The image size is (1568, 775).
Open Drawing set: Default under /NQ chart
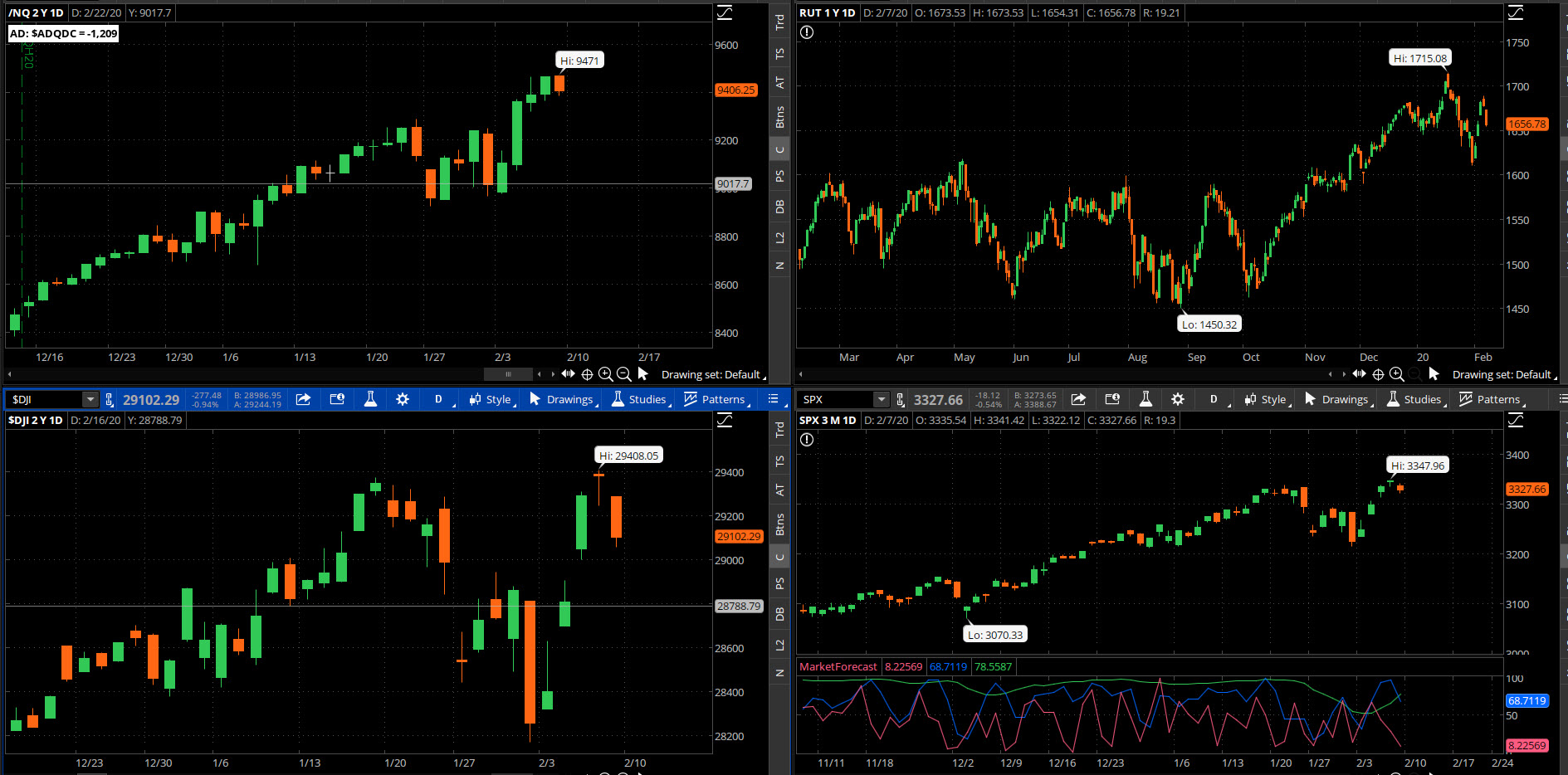pyautogui.click(x=713, y=375)
